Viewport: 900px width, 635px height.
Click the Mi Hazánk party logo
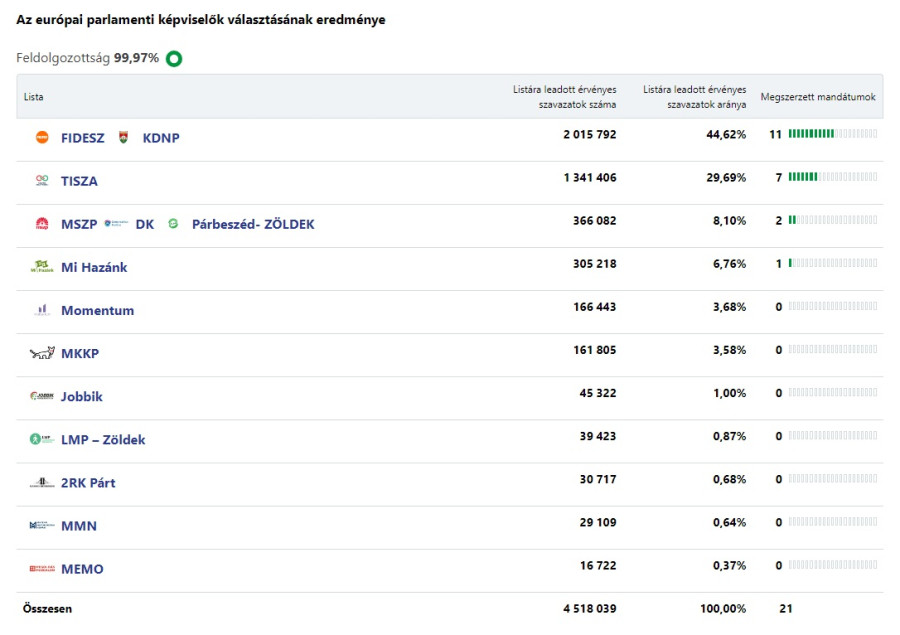[42, 266]
